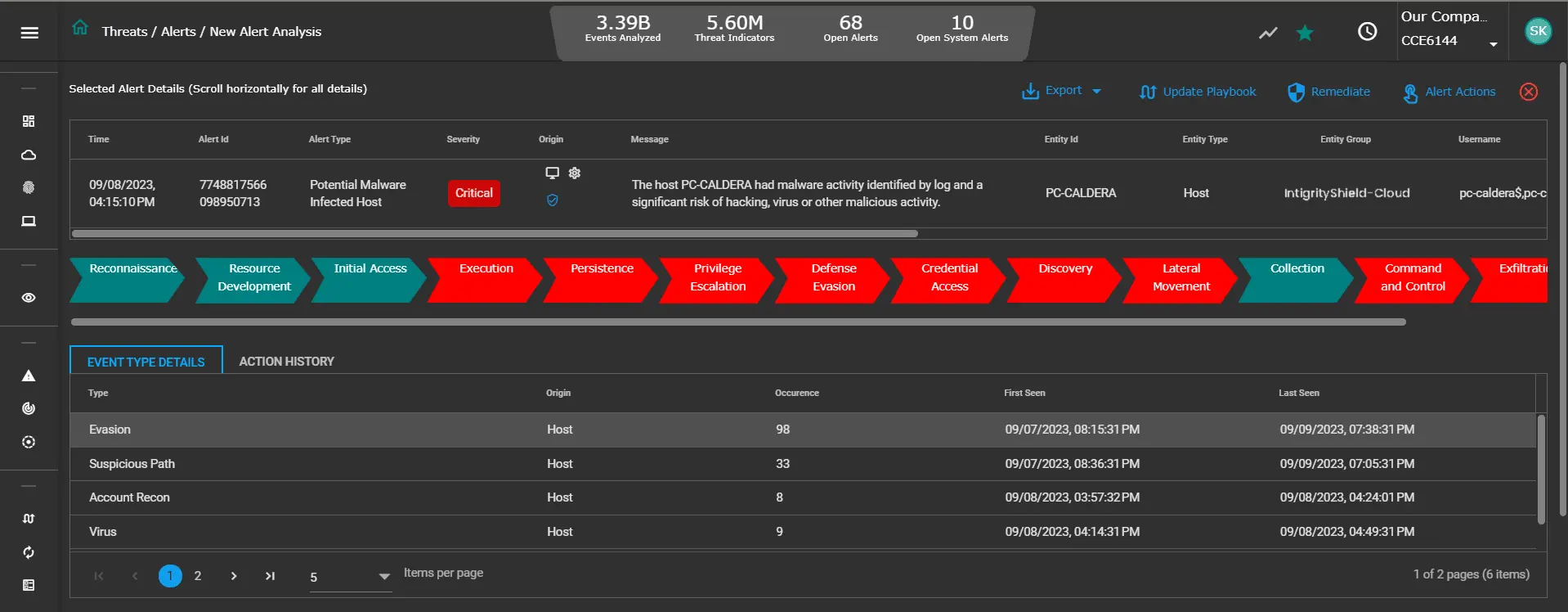Click the trend line chart icon
Image resolution: width=1568 pixels, height=612 pixels.
pos(1268,33)
